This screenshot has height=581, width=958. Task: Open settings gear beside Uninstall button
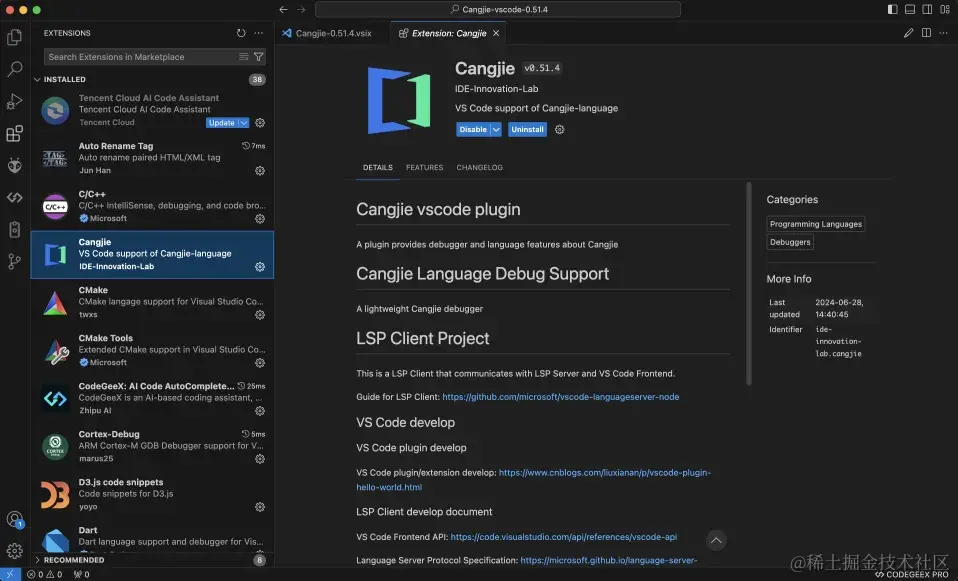(560, 130)
